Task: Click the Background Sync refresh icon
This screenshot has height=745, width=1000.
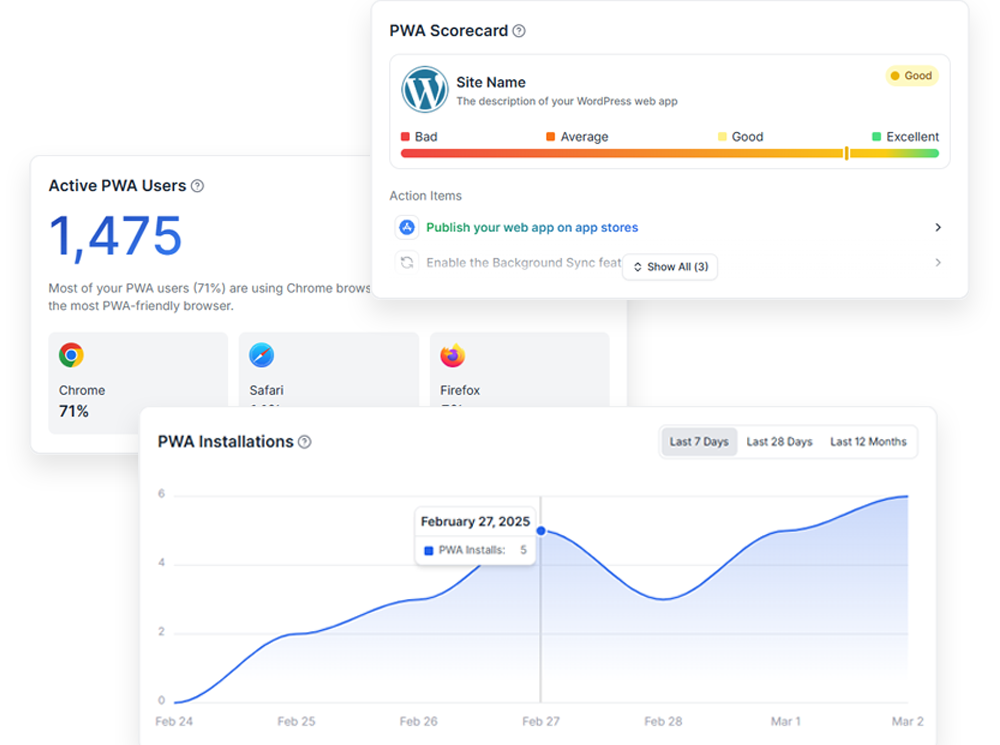Action: coord(407,262)
